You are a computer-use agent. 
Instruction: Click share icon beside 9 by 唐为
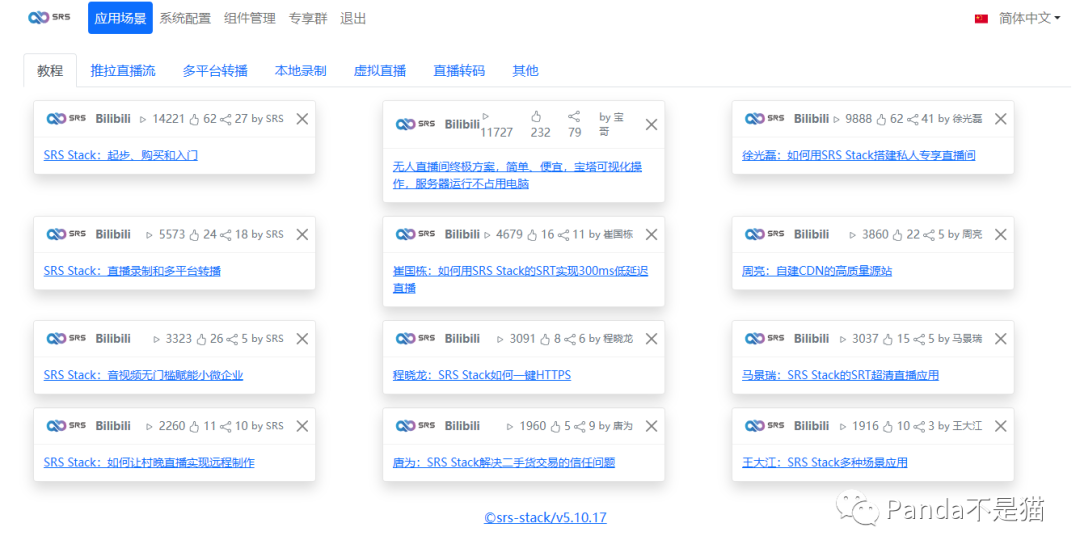pos(580,427)
